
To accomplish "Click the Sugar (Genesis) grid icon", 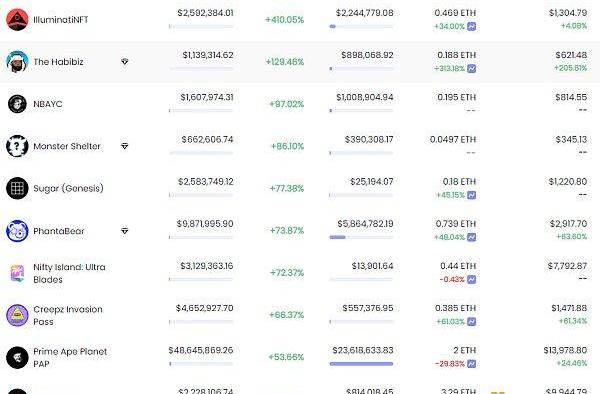I will click(17, 188).
